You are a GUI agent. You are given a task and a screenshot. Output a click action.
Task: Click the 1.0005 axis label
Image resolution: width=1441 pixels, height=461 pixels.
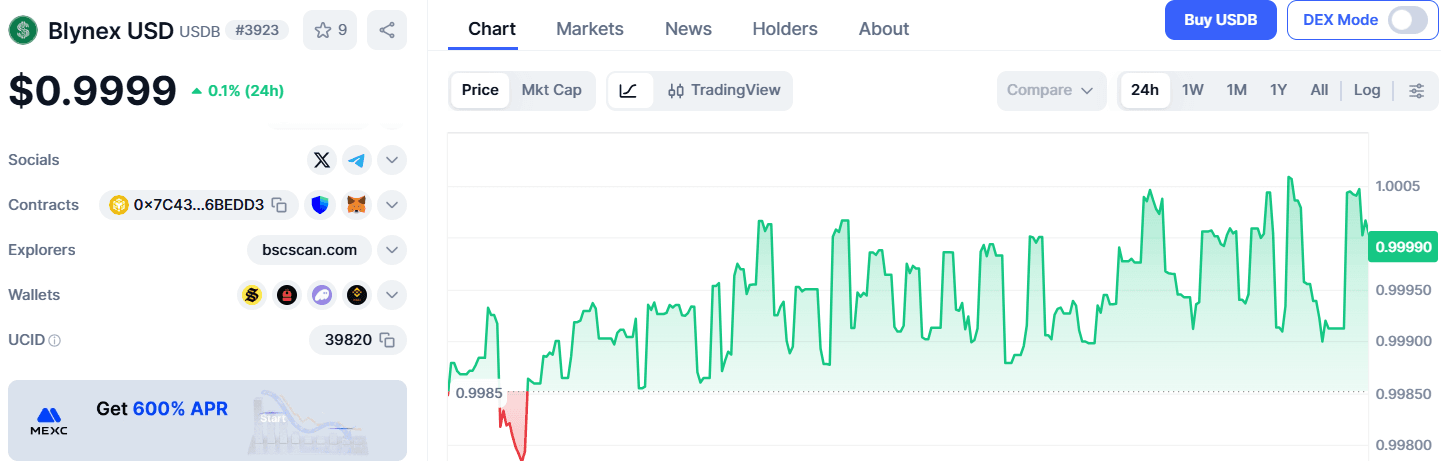1398,186
